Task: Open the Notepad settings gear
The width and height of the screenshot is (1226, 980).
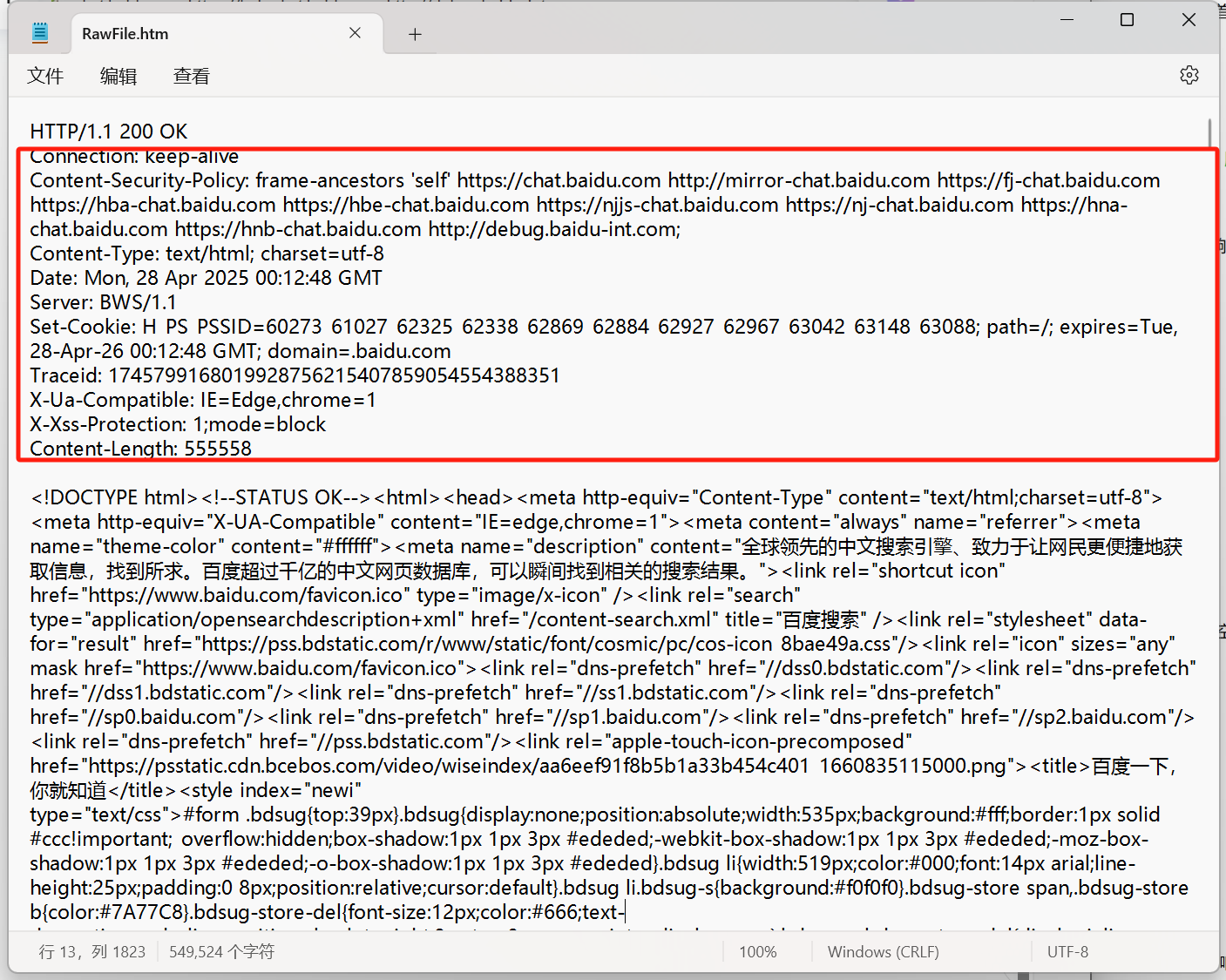Action: [1189, 75]
